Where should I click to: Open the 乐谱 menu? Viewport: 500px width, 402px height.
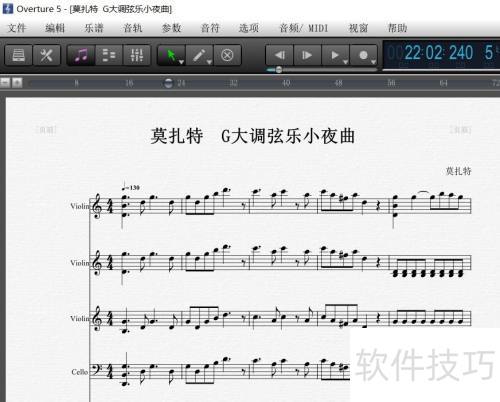pyautogui.click(x=94, y=28)
